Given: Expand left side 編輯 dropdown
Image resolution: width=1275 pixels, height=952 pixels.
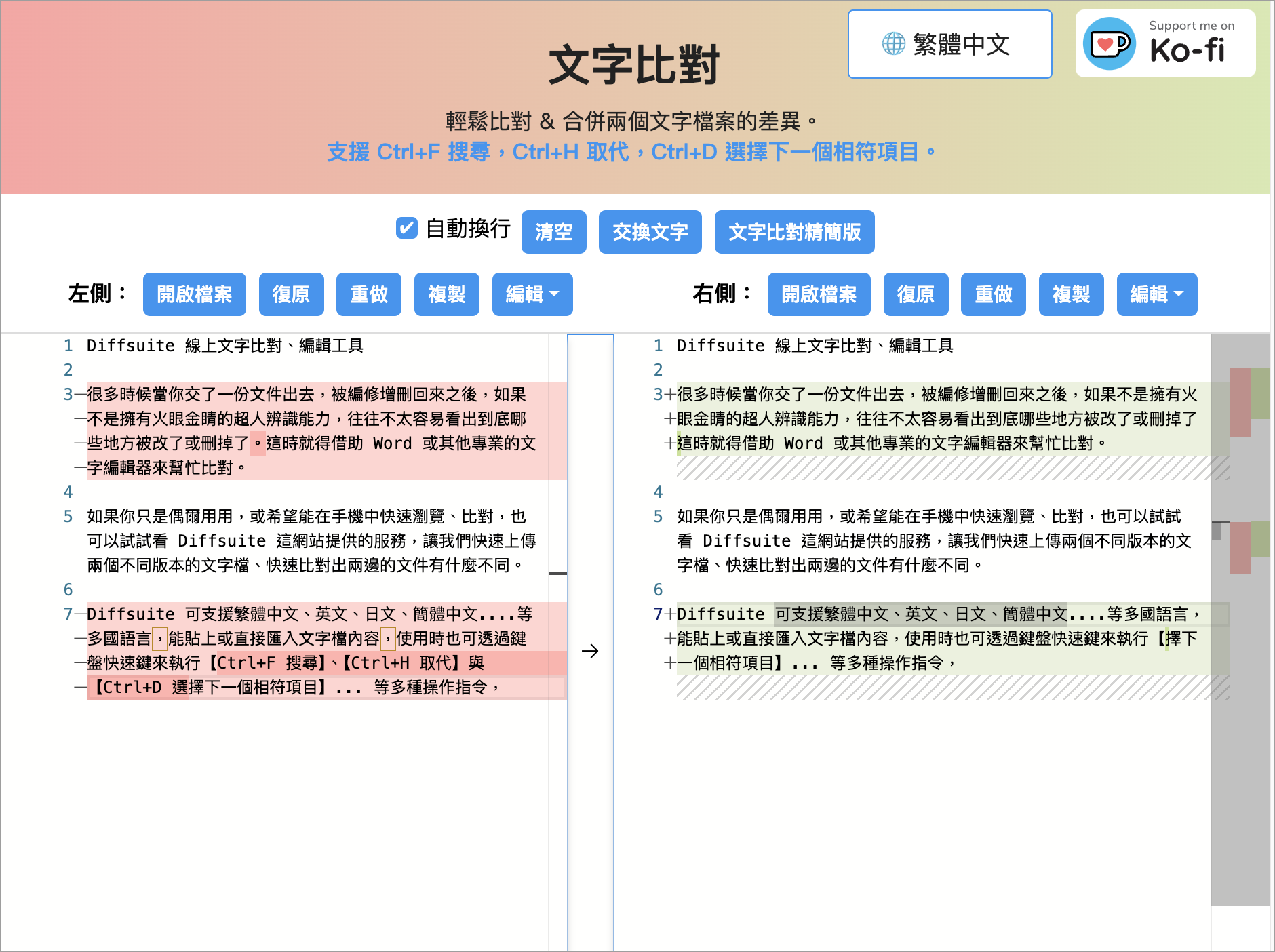Looking at the screenshot, I should pyautogui.click(x=532, y=294).
